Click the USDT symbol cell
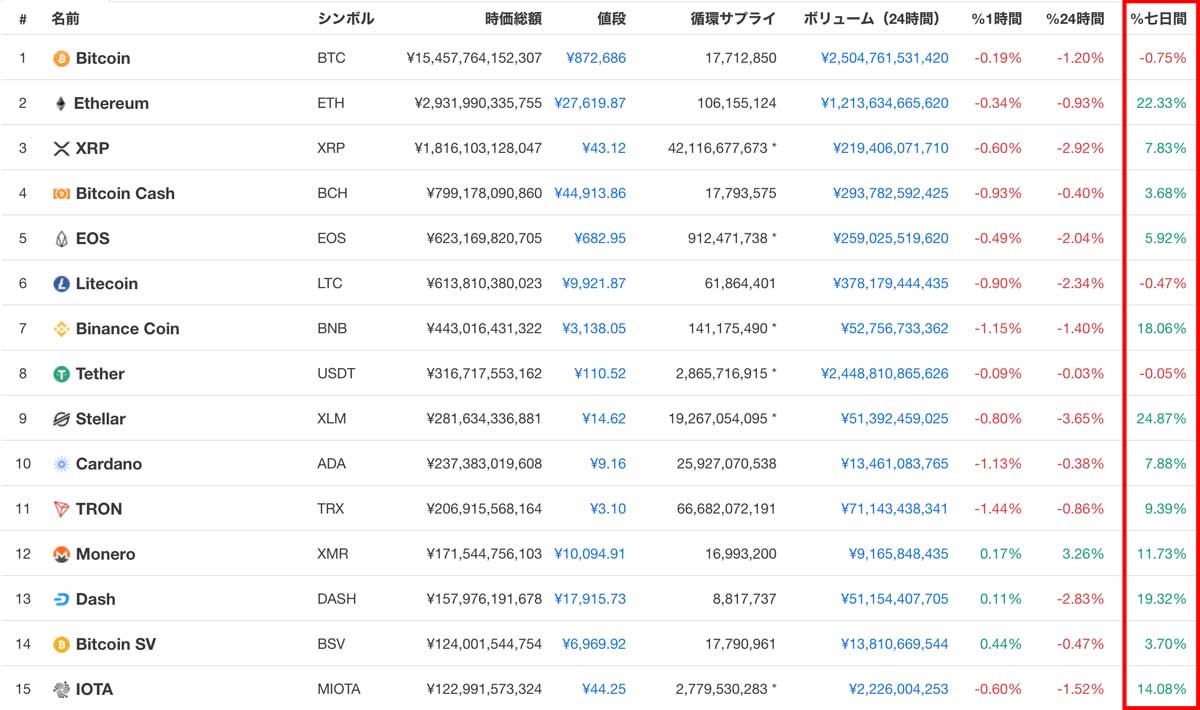 pos(336,374)
